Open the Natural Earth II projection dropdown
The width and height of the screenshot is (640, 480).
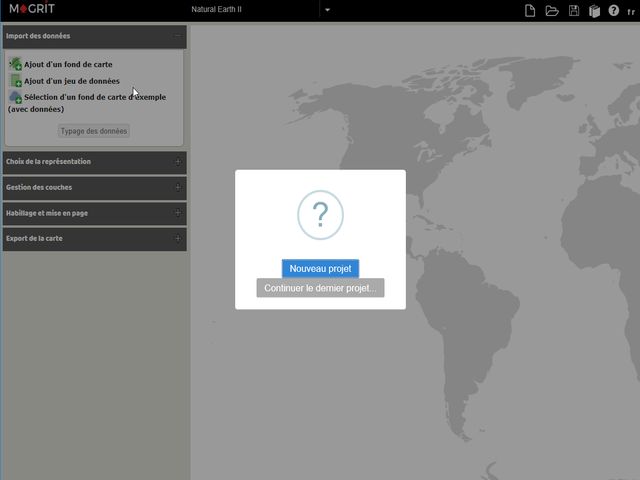click(327, 10)
